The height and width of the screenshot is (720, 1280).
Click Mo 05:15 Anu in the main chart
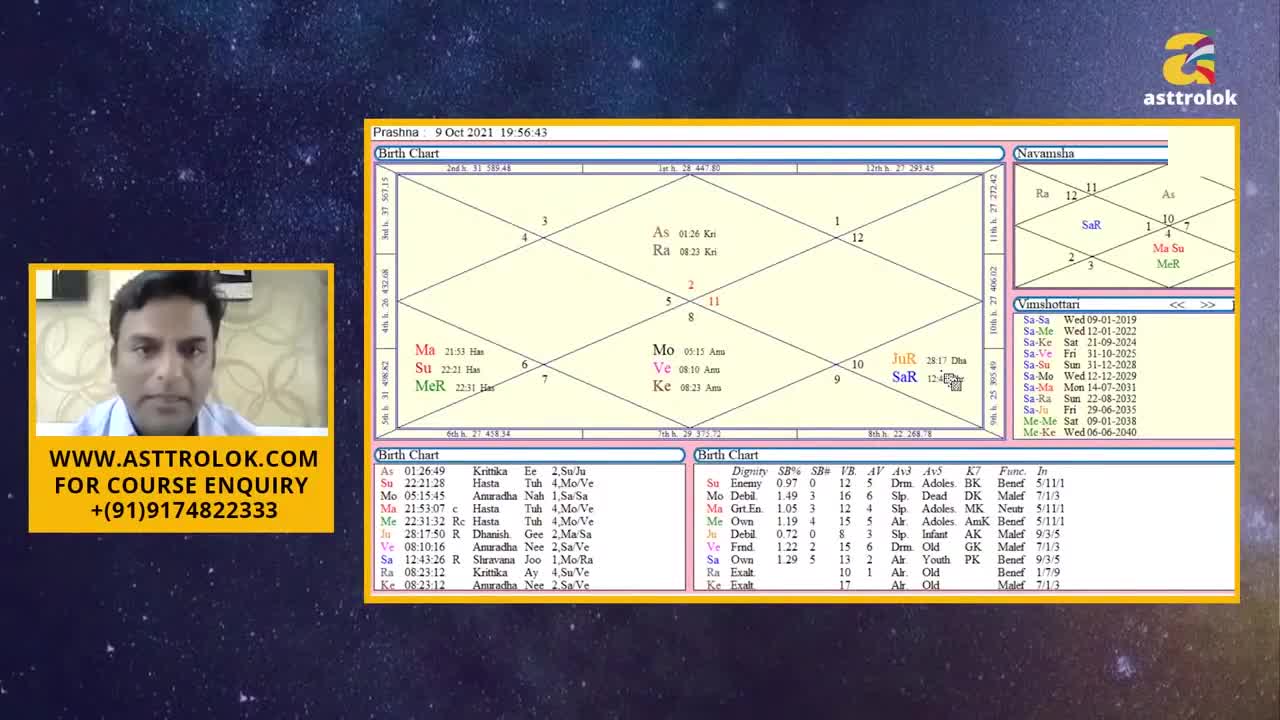[x=689, y=350]
